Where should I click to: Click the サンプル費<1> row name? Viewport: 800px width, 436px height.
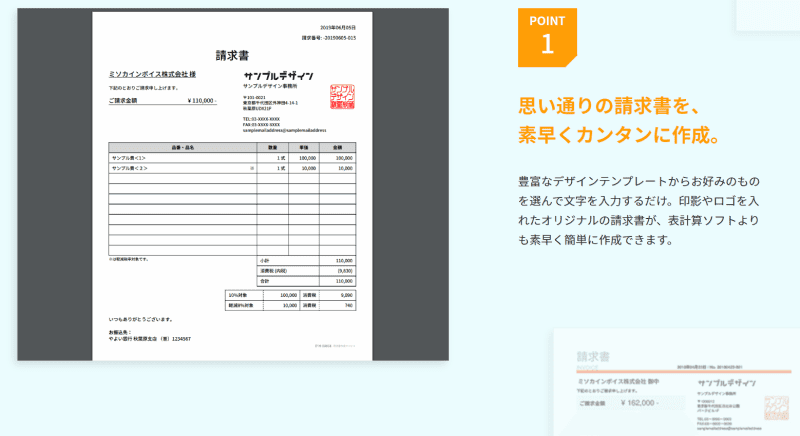pos(129,158)
